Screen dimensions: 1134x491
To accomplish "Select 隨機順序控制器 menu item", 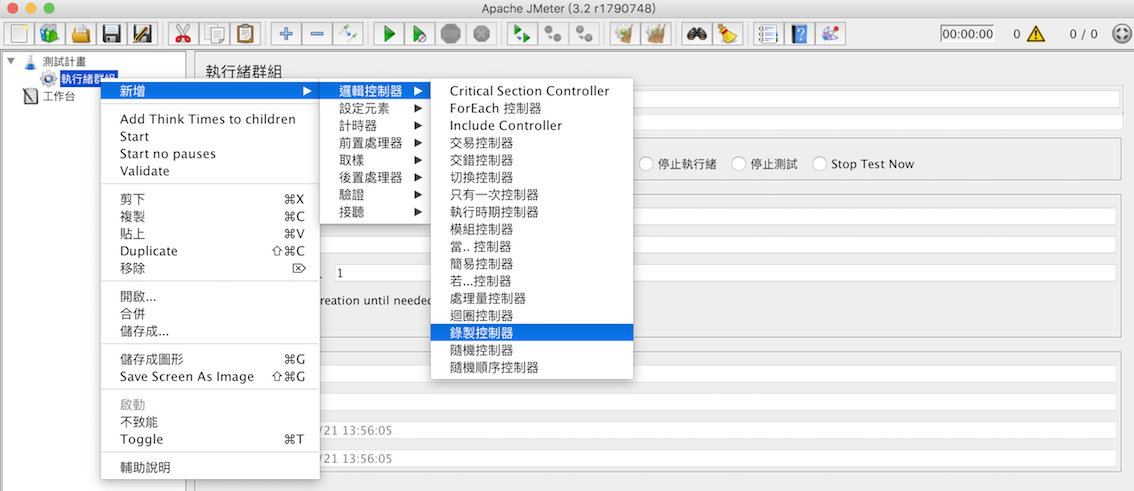I will point(532,367).
